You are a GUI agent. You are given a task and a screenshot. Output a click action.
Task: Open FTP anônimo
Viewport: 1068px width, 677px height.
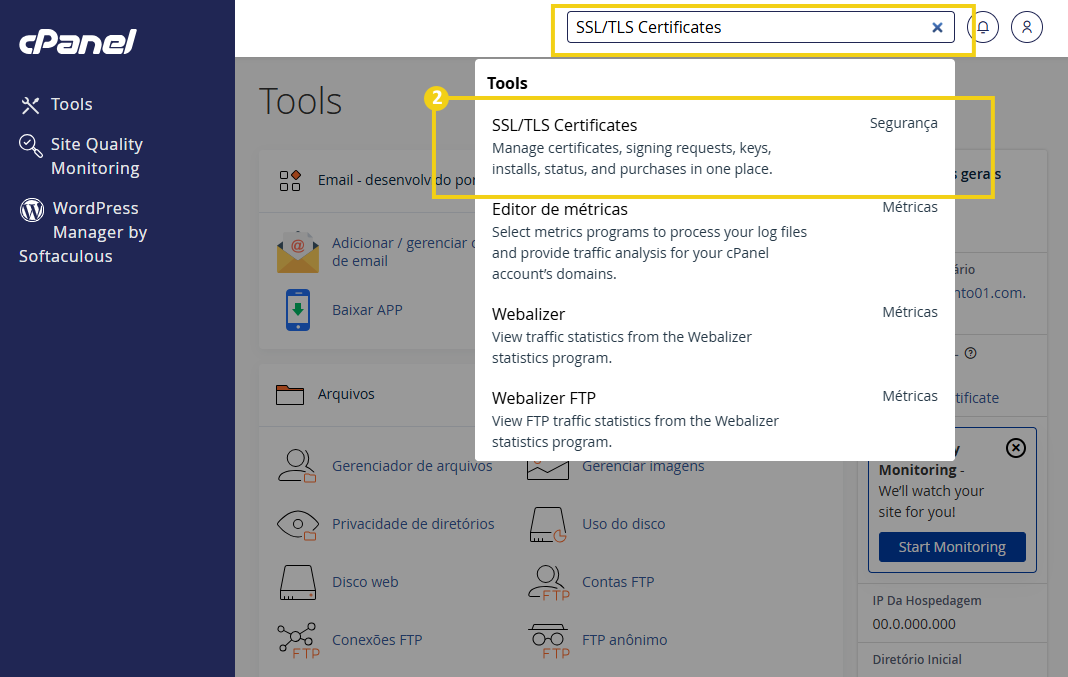pos(625,640)
